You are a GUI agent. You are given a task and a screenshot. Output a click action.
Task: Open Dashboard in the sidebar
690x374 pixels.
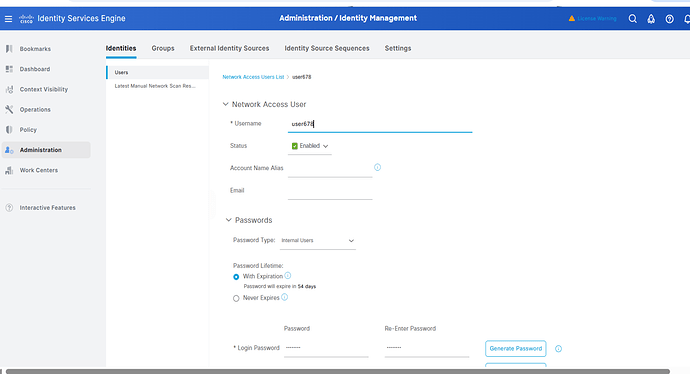35,69
